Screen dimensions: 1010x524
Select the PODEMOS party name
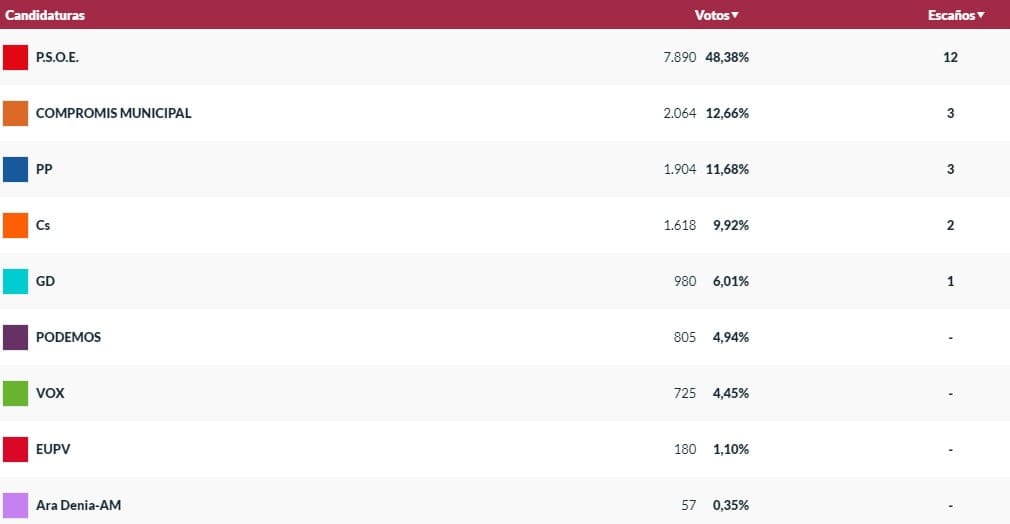[68, 337]
